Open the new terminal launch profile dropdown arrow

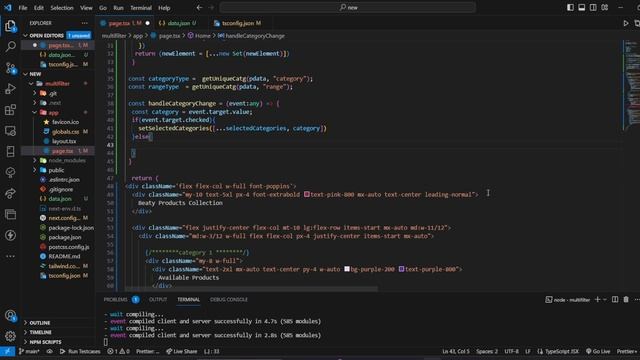[x=605, y=300]
